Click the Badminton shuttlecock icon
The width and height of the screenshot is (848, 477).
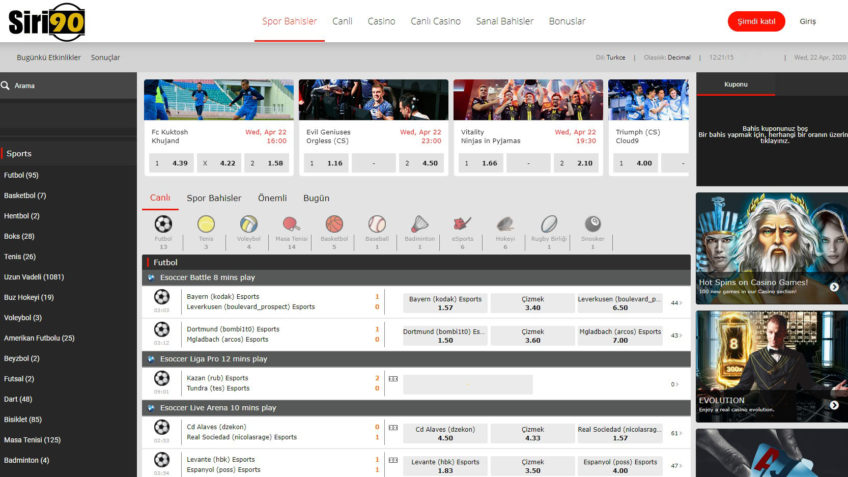420,225
